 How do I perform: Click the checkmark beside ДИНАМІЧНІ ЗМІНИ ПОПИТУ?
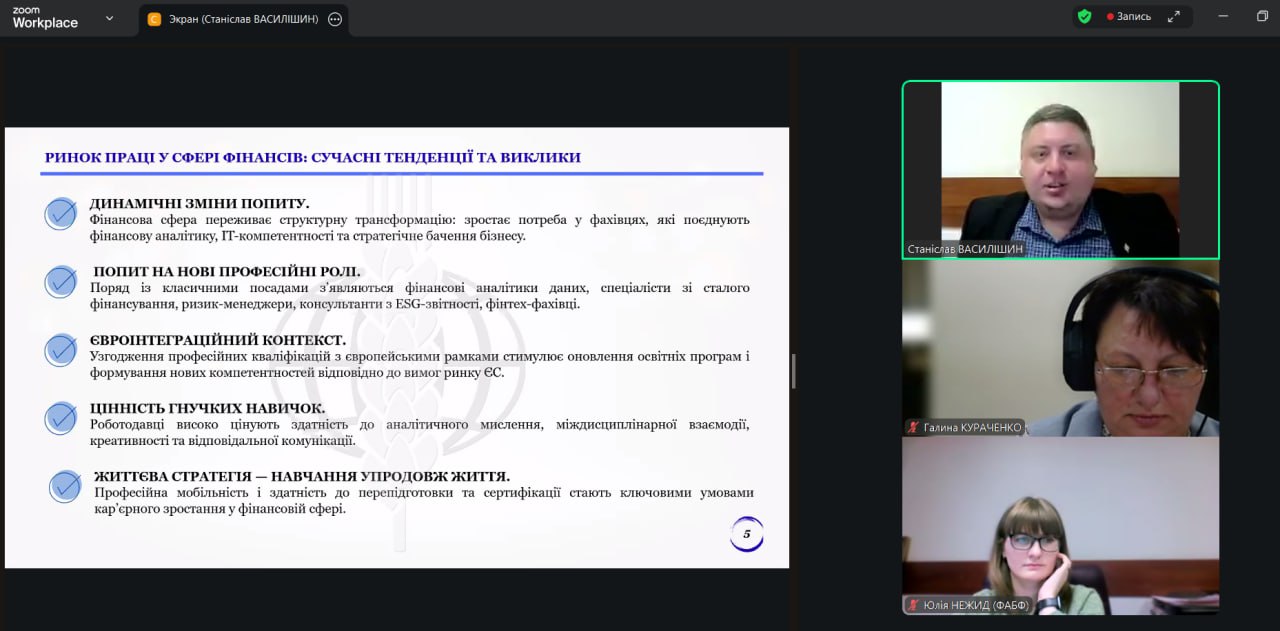(x=61, y=214)
